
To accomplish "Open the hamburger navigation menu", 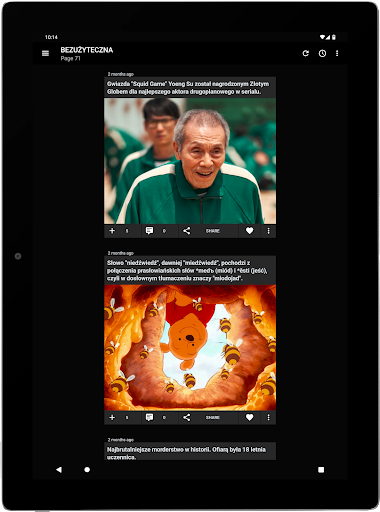I will [x=45, y=53].
